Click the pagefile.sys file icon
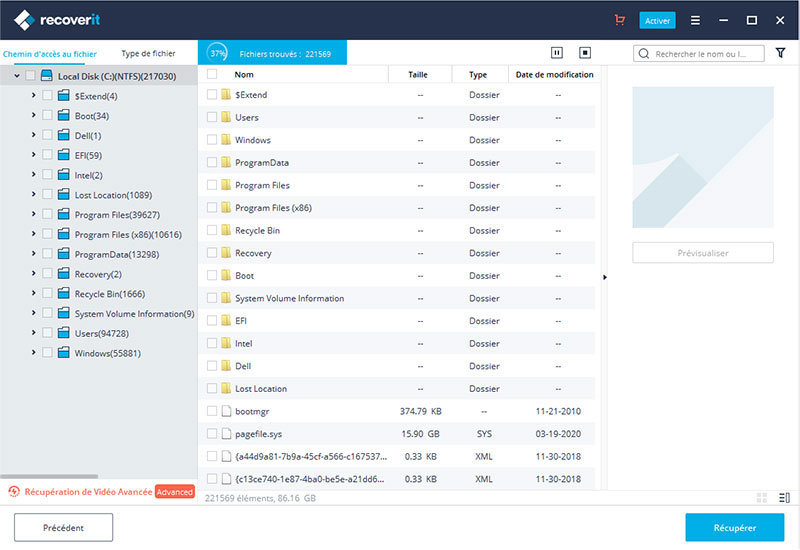This screenshot has width=800, height=550. pyautogui.click(x=227, y=434)
